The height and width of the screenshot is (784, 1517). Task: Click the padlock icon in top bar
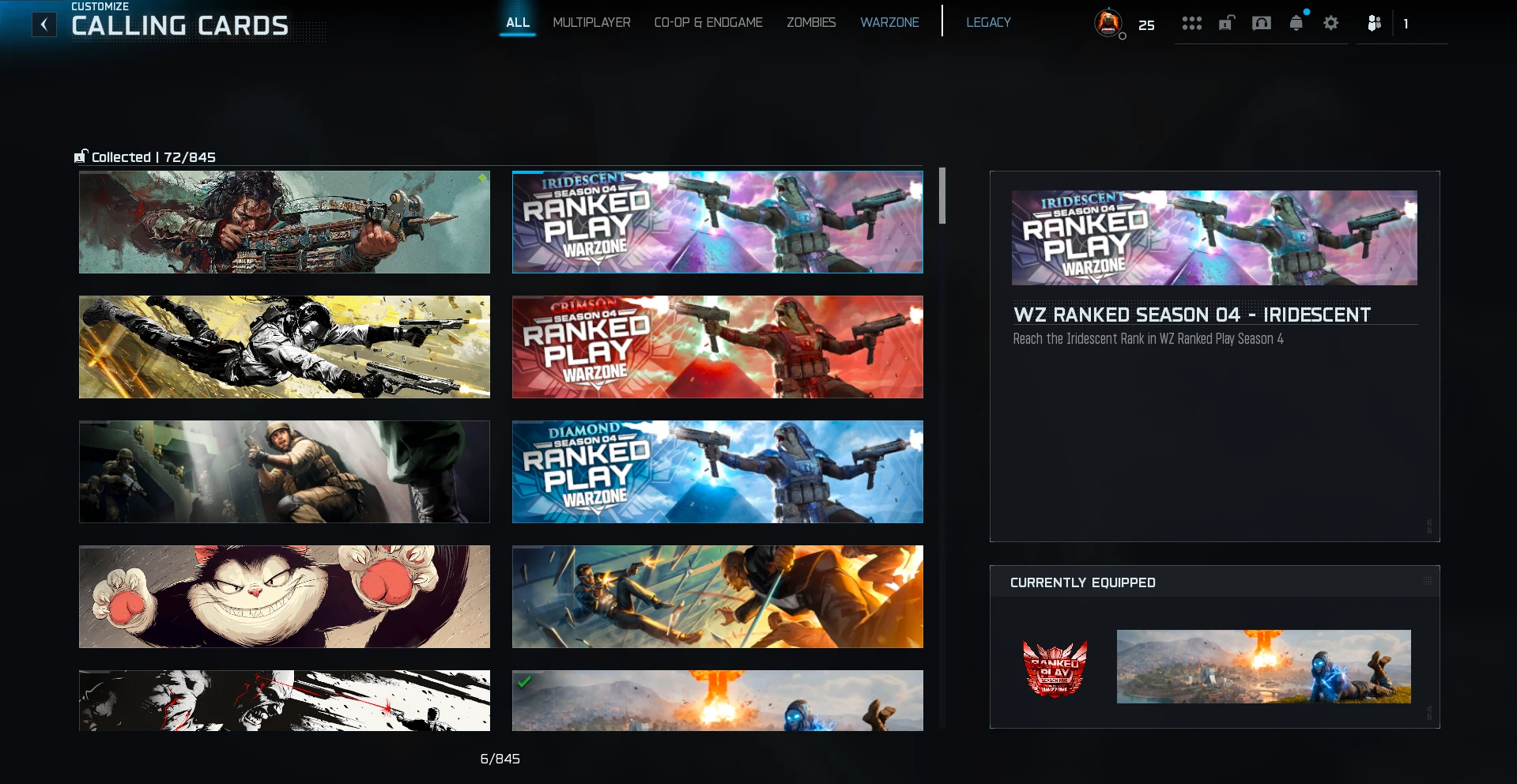click(1226, 23)
